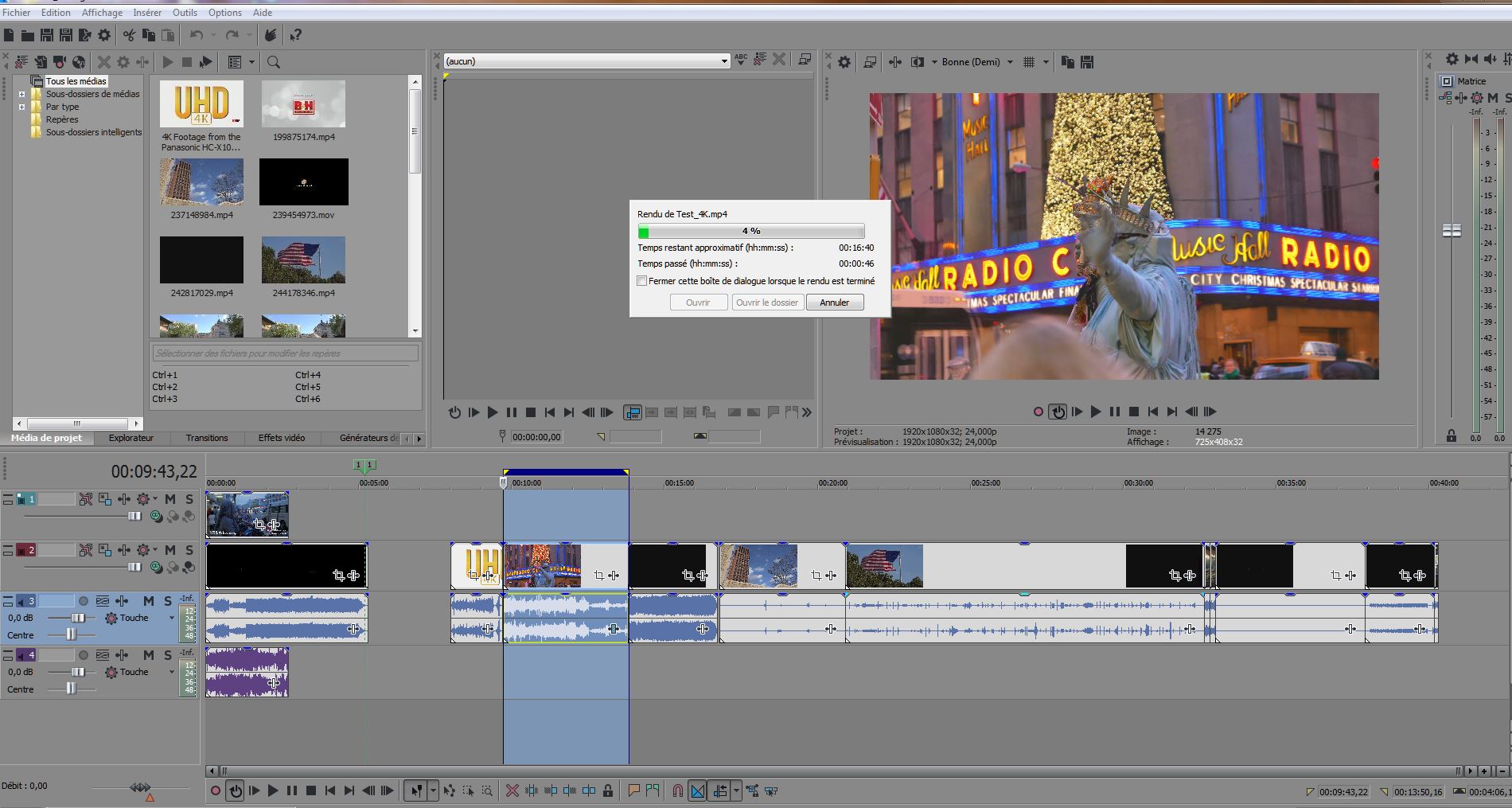This screenshot has height=808, width=1512.
Task: Arm audio track 3 for record
Action: pos(83,601)
